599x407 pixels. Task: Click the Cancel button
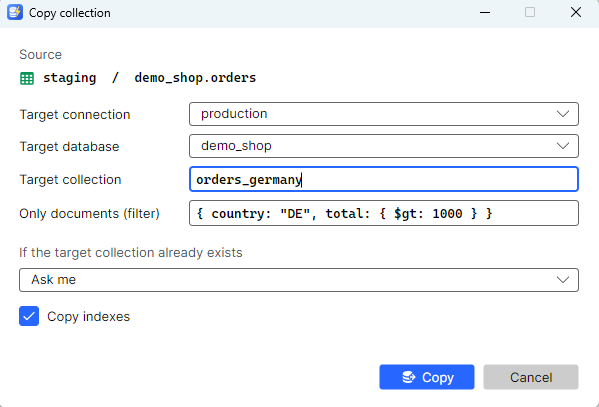[x=531, y=377]
